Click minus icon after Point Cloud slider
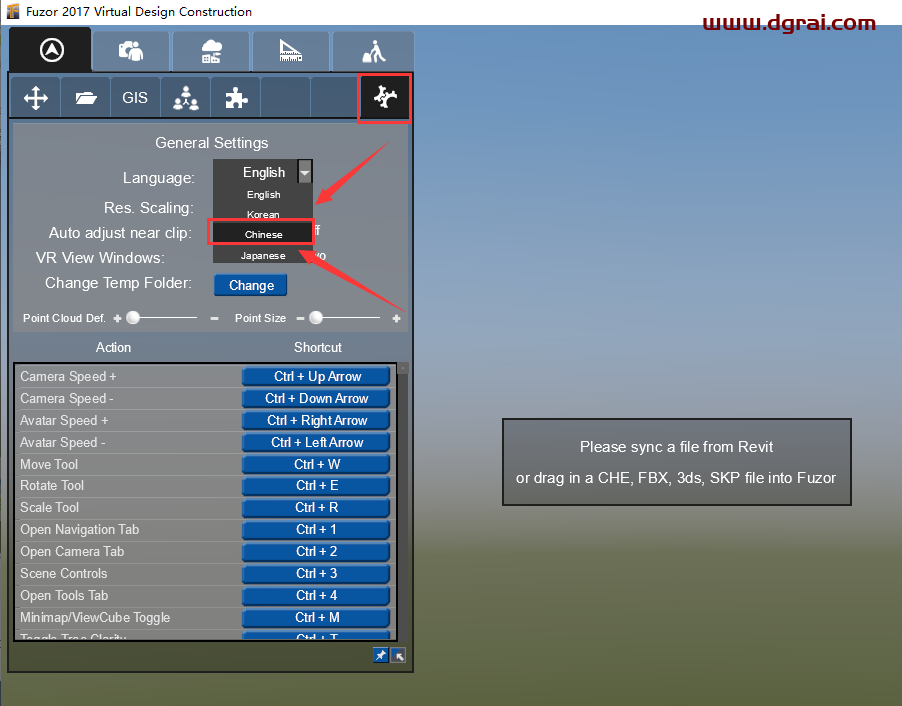 215,318
